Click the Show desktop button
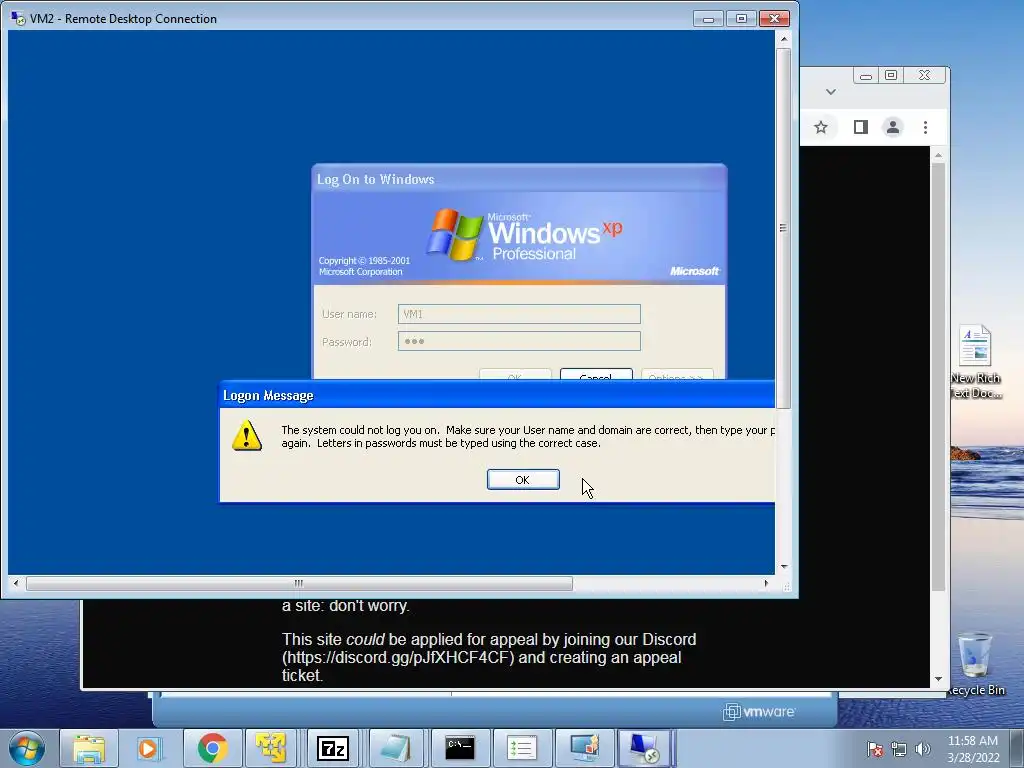Image resolution: width=1024 pixels, height=768 pixels. coord(1017,749)
